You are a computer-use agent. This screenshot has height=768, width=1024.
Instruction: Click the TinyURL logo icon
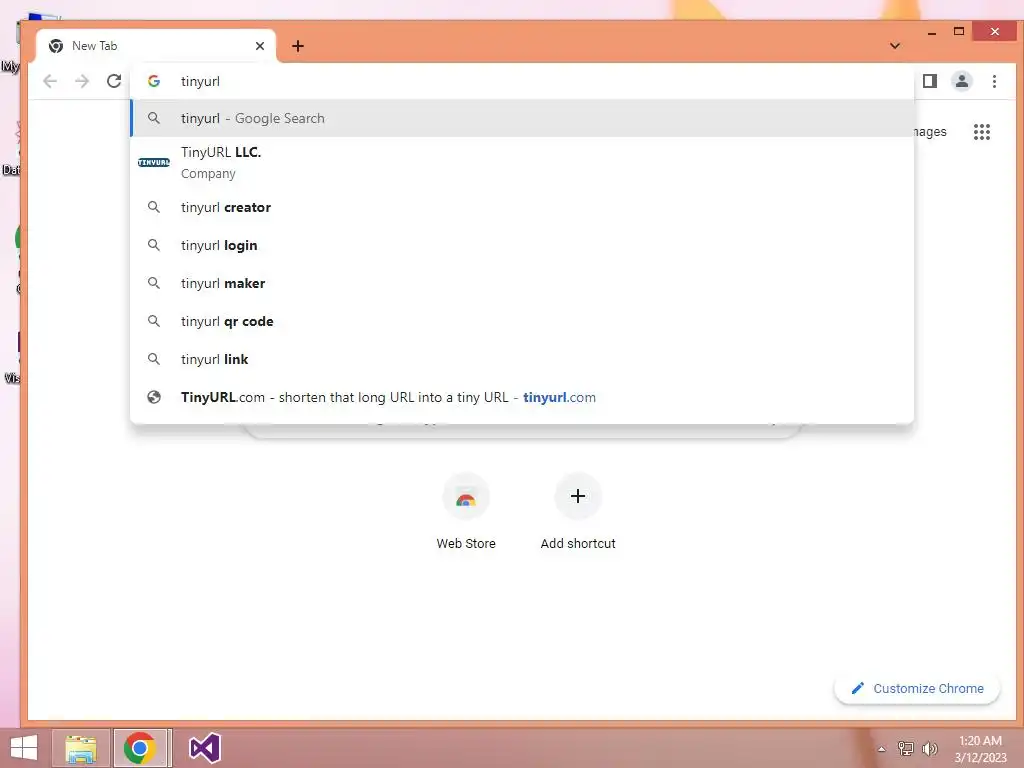pos(154,163)
